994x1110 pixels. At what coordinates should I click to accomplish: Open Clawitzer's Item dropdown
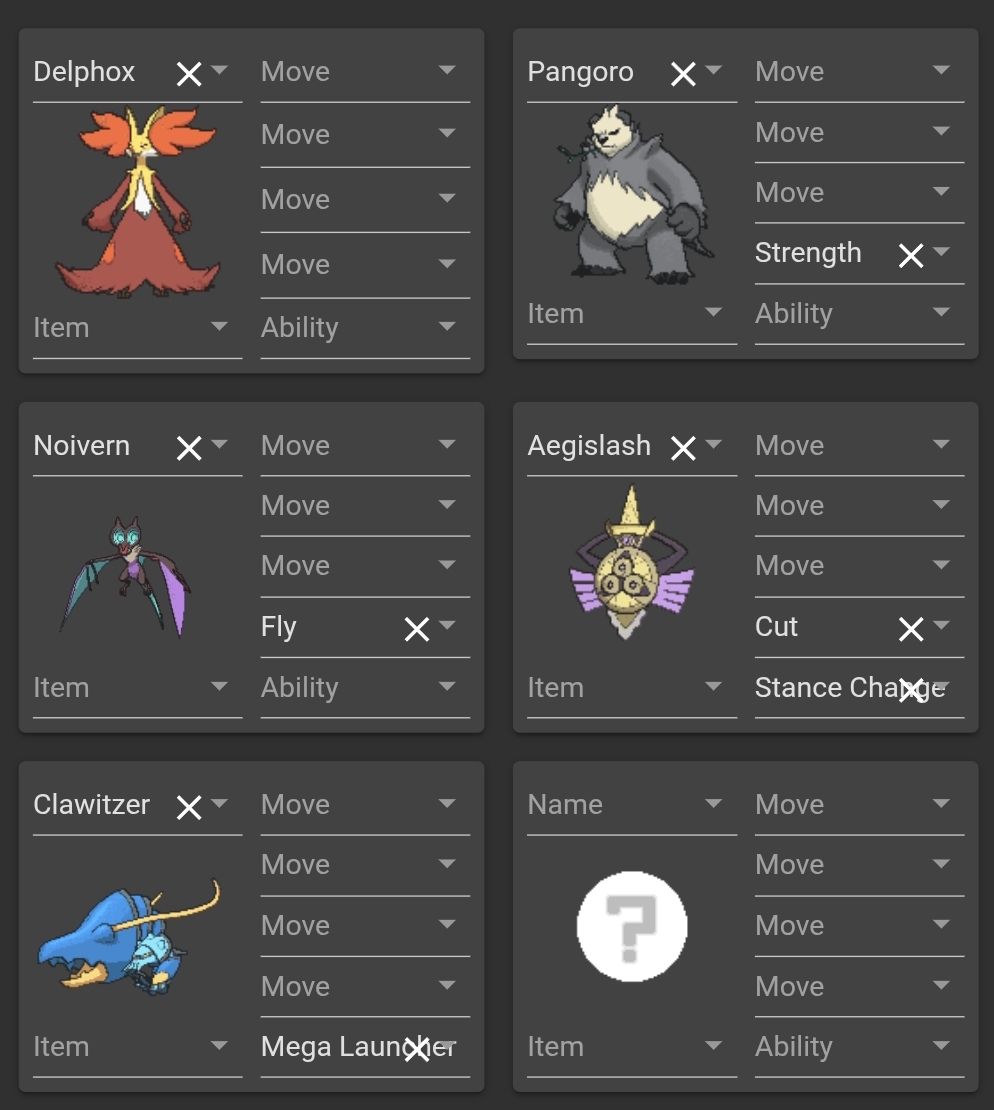tap(137, 1047)
